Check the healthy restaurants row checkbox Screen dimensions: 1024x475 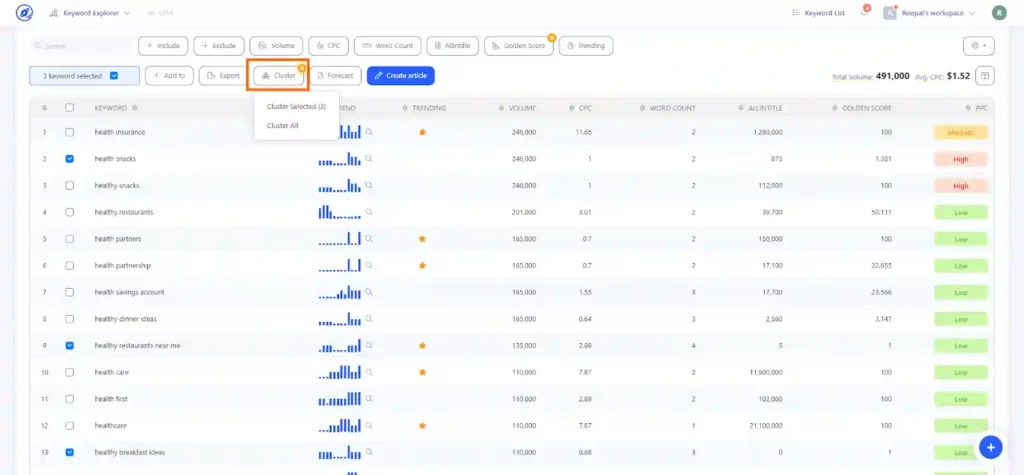click(x=69, y=212)
